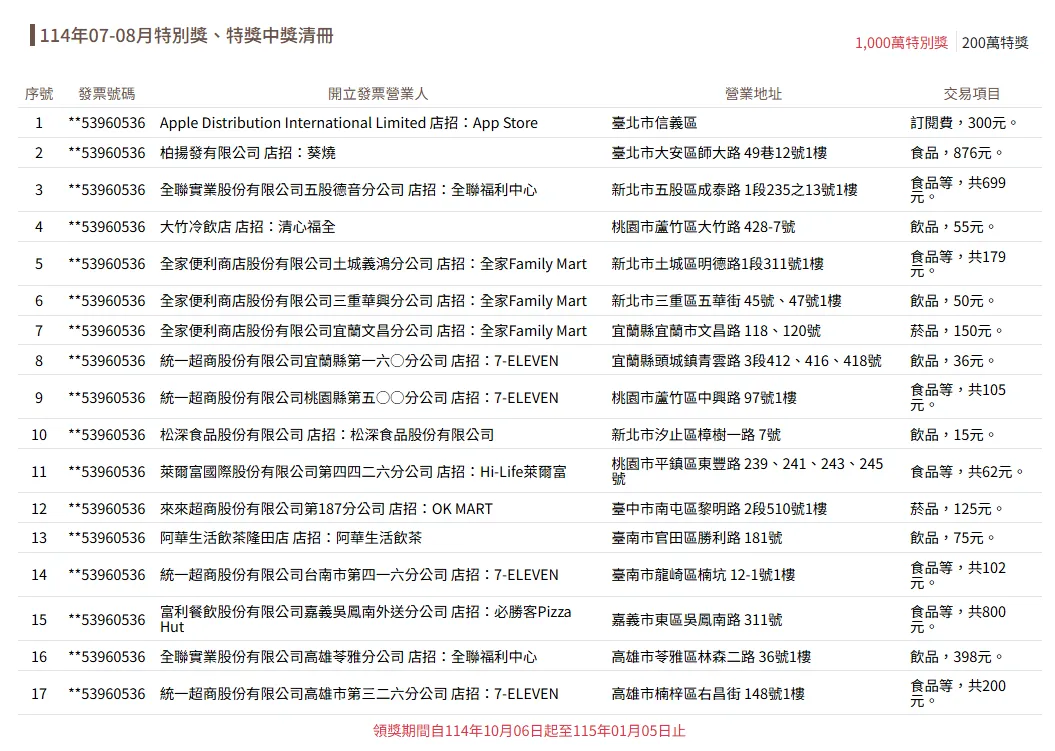Viewport: 1055px width, 751px height.
Task: Click the transaction item 食品，876元
Action: [957, 153]
